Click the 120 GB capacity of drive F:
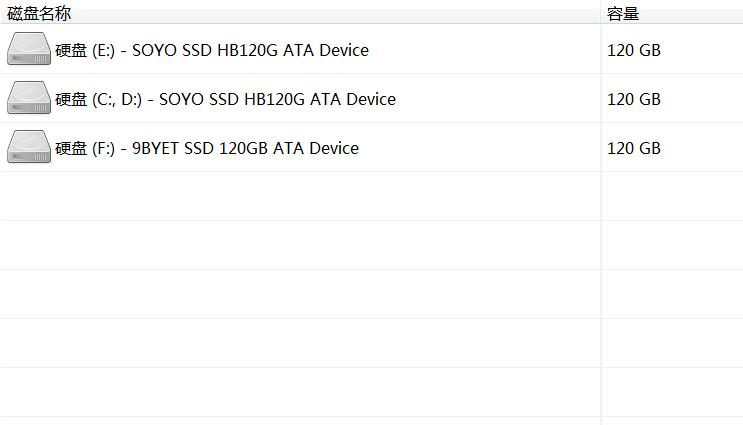The height and width of the screenshot is (425, 743). pyautogui.click(x=634, y=148)
